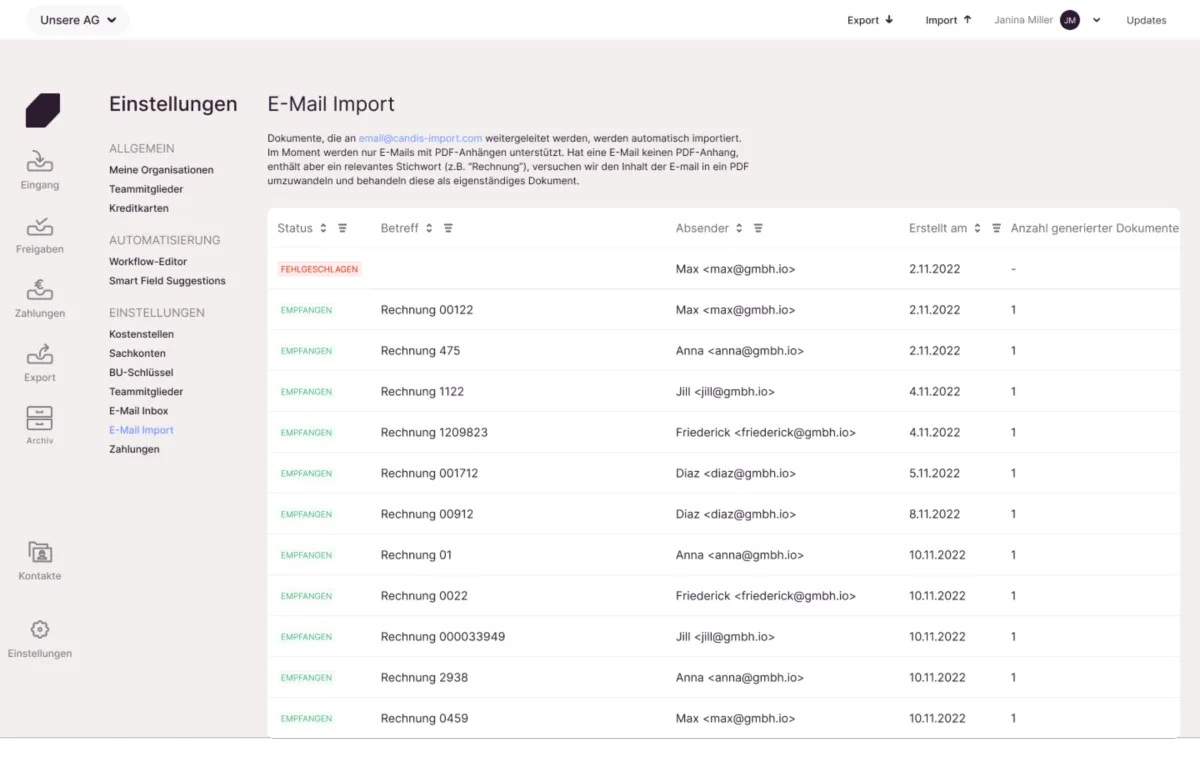Sort by Erstellt am column arrows

pyautogui.click(x=977, y=228)
